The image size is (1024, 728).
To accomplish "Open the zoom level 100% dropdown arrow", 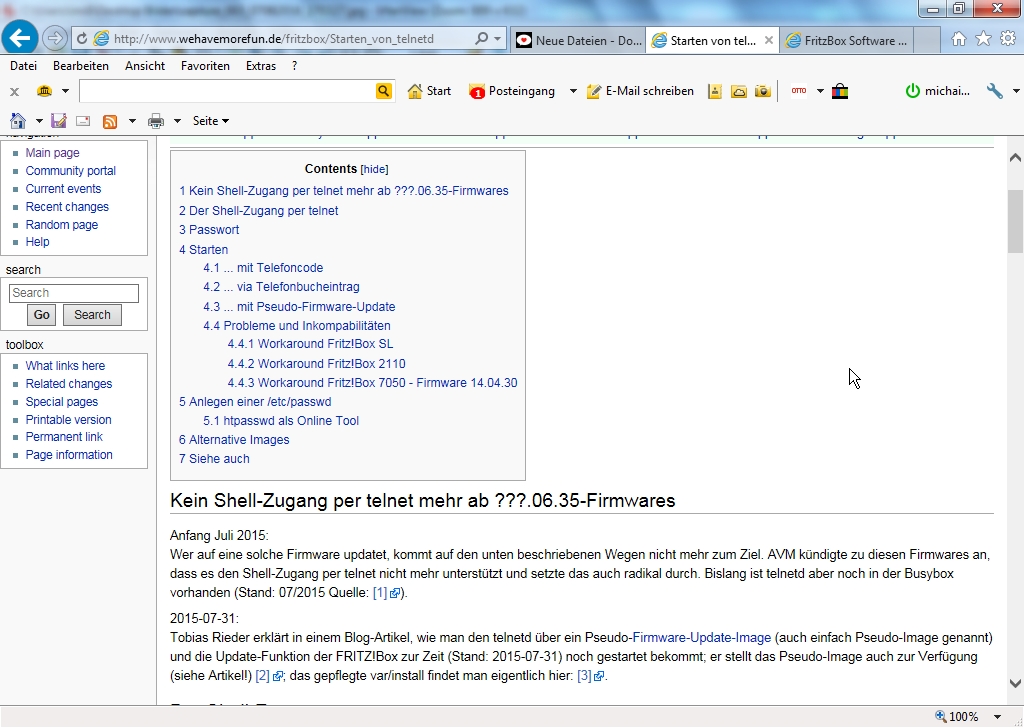I will point(998,717).
